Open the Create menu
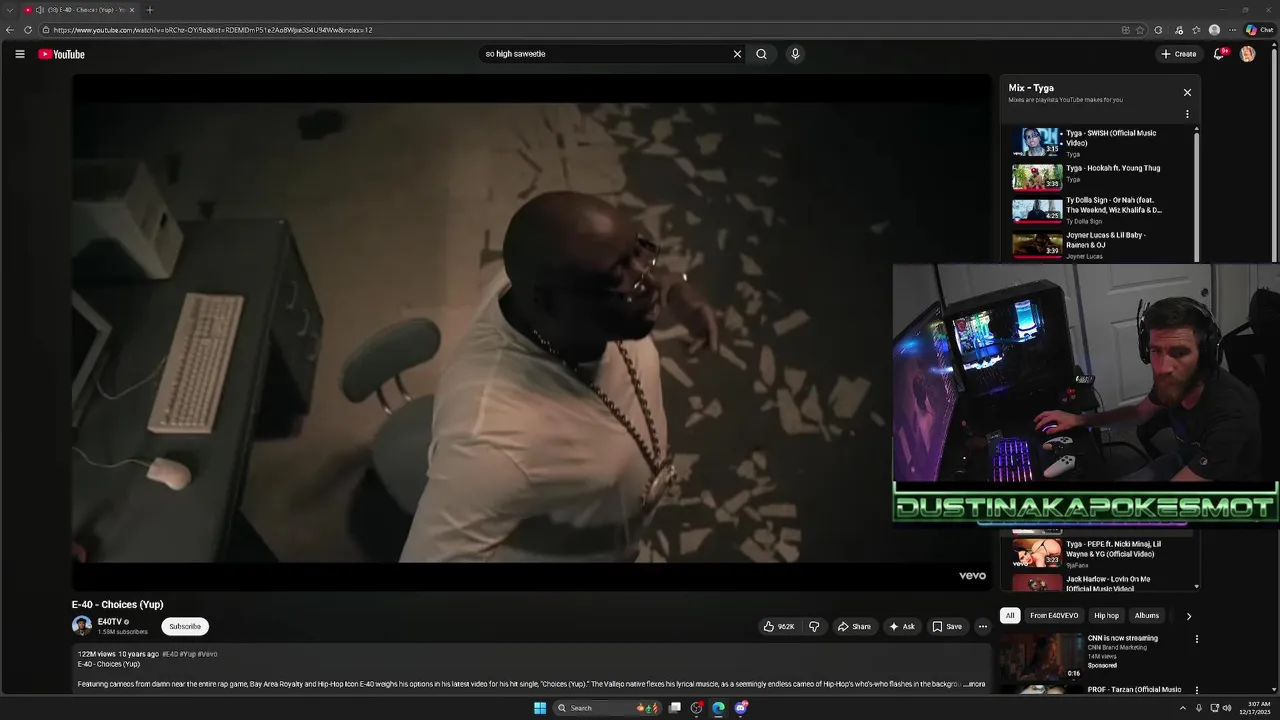This screenshot has width=1280, height=720. coord(1179,54)
